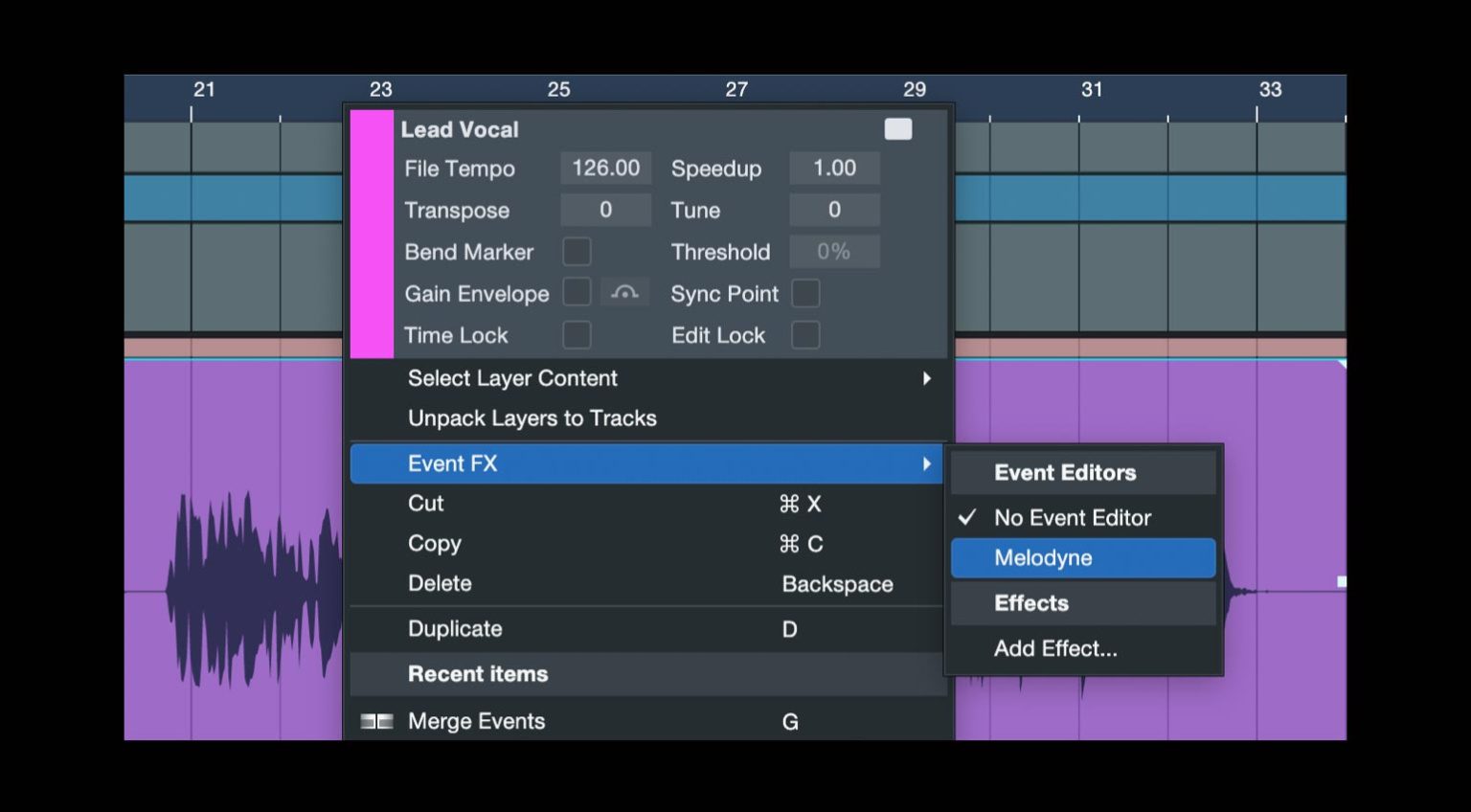Image resolution: width=1471 pixels, height=812 pixels.
Task: Enable the Bend Marker checkbox
Action: tap(577, 251)
